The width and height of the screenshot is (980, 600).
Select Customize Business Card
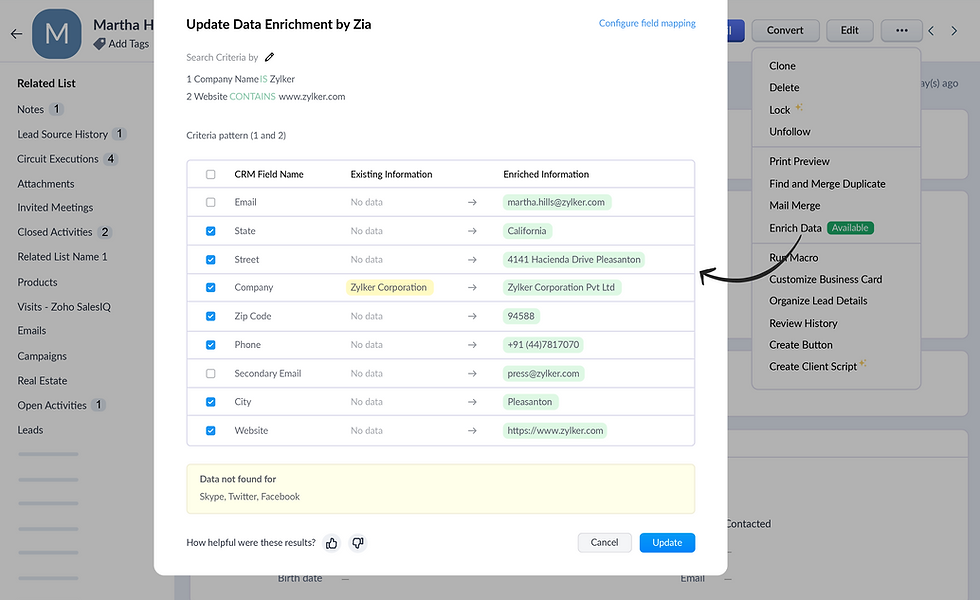point(826,279)
